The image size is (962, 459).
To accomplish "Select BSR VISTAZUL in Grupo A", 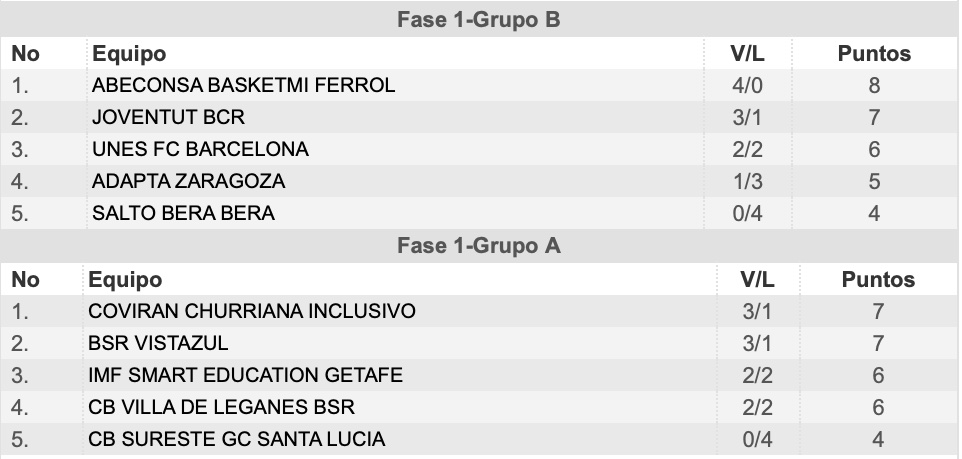I will (x=158, y=343).
